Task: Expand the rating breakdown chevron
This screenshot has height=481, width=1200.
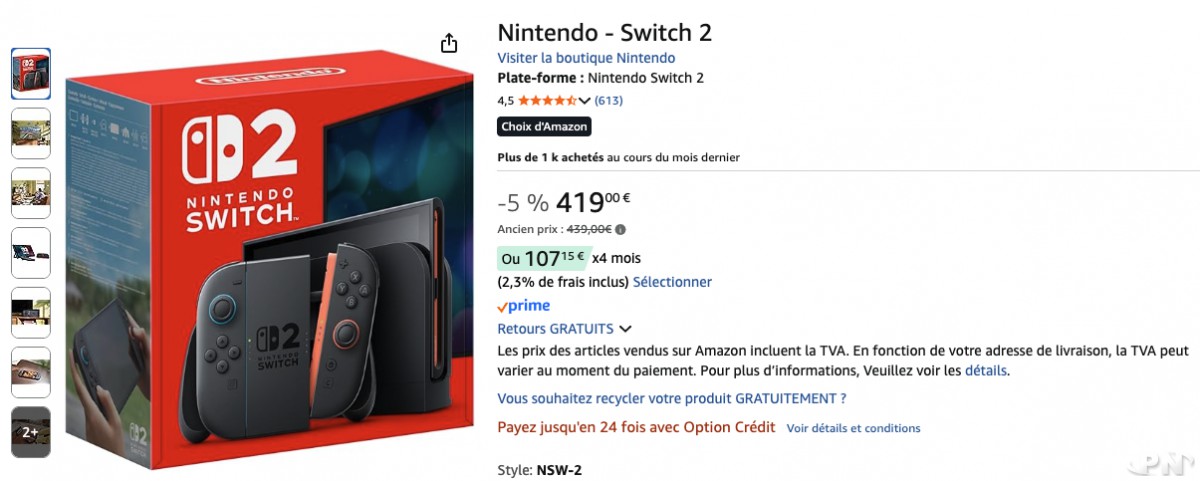Action: click(x=585, y=100)
